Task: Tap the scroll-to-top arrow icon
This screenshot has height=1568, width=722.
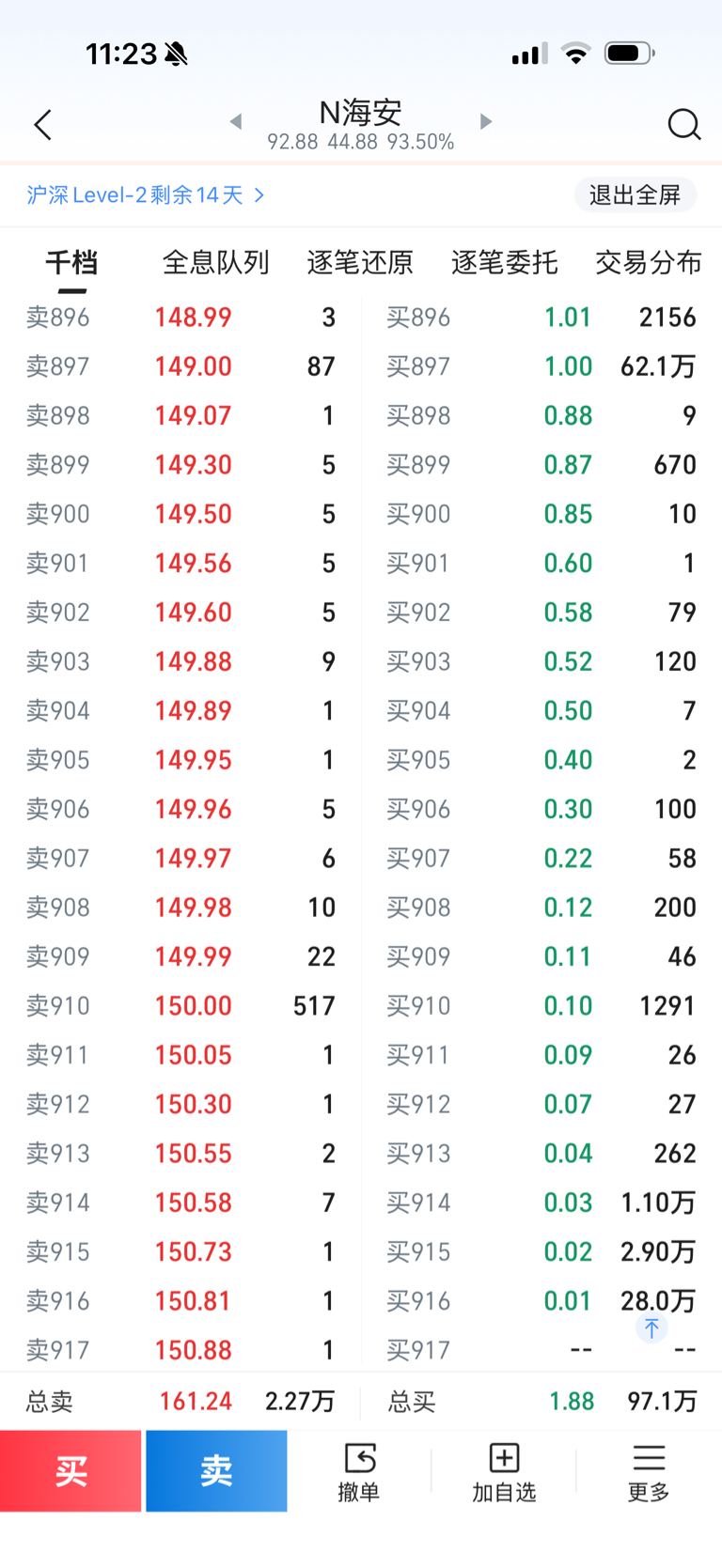Action: coord(651,1327)
